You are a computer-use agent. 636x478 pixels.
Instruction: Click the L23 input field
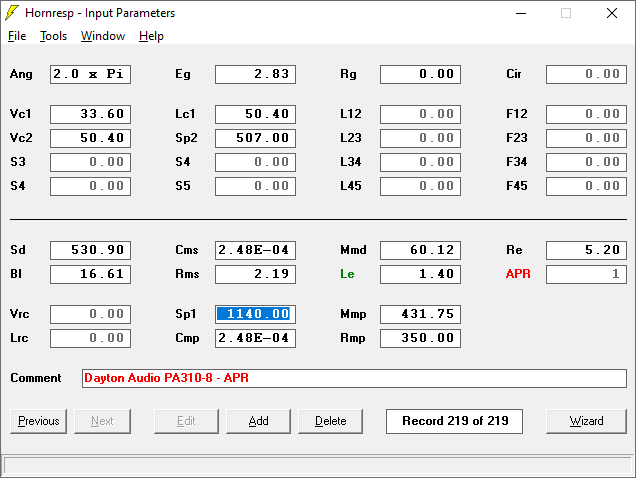pos(421,138)
